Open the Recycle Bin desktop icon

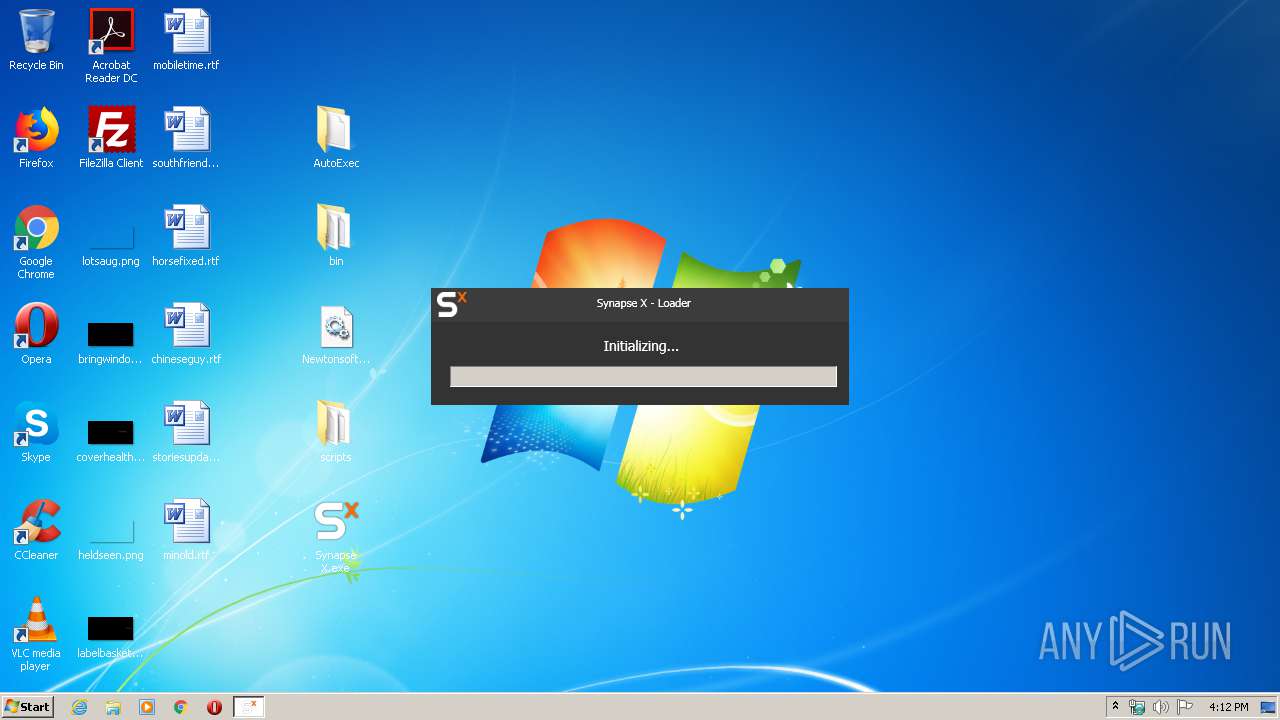(36, 40)
